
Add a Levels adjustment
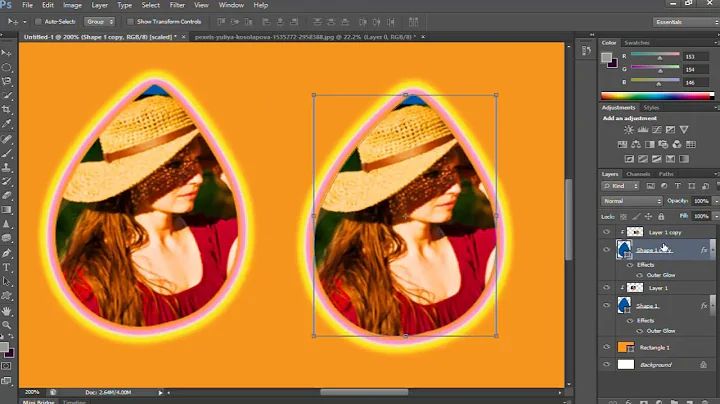click(x=643, y=130)
